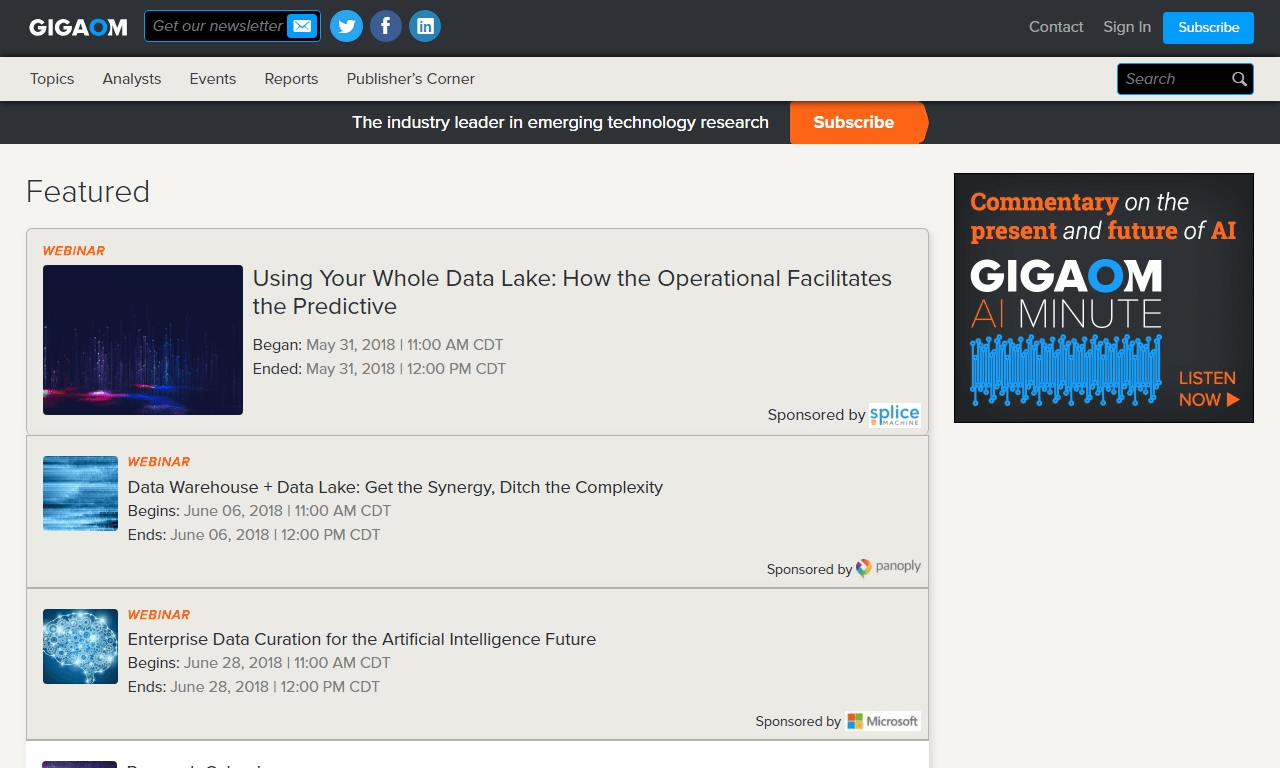Open the Analysts menu

tap(132, 79)
